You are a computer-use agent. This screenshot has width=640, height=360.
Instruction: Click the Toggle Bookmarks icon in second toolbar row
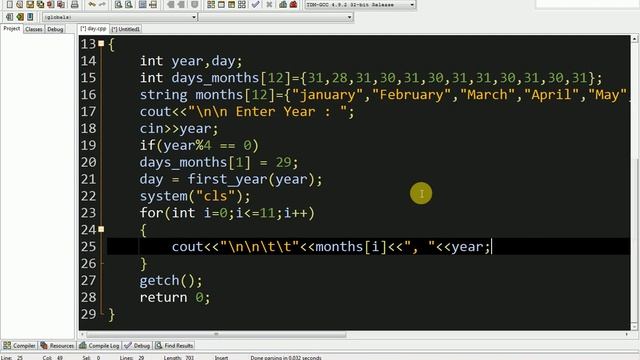tap(20, 17)
